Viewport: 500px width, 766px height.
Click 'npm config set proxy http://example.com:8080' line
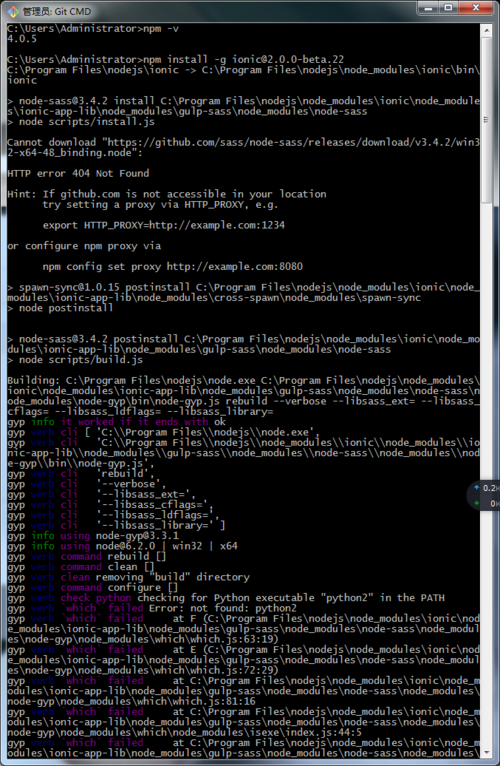173,267
